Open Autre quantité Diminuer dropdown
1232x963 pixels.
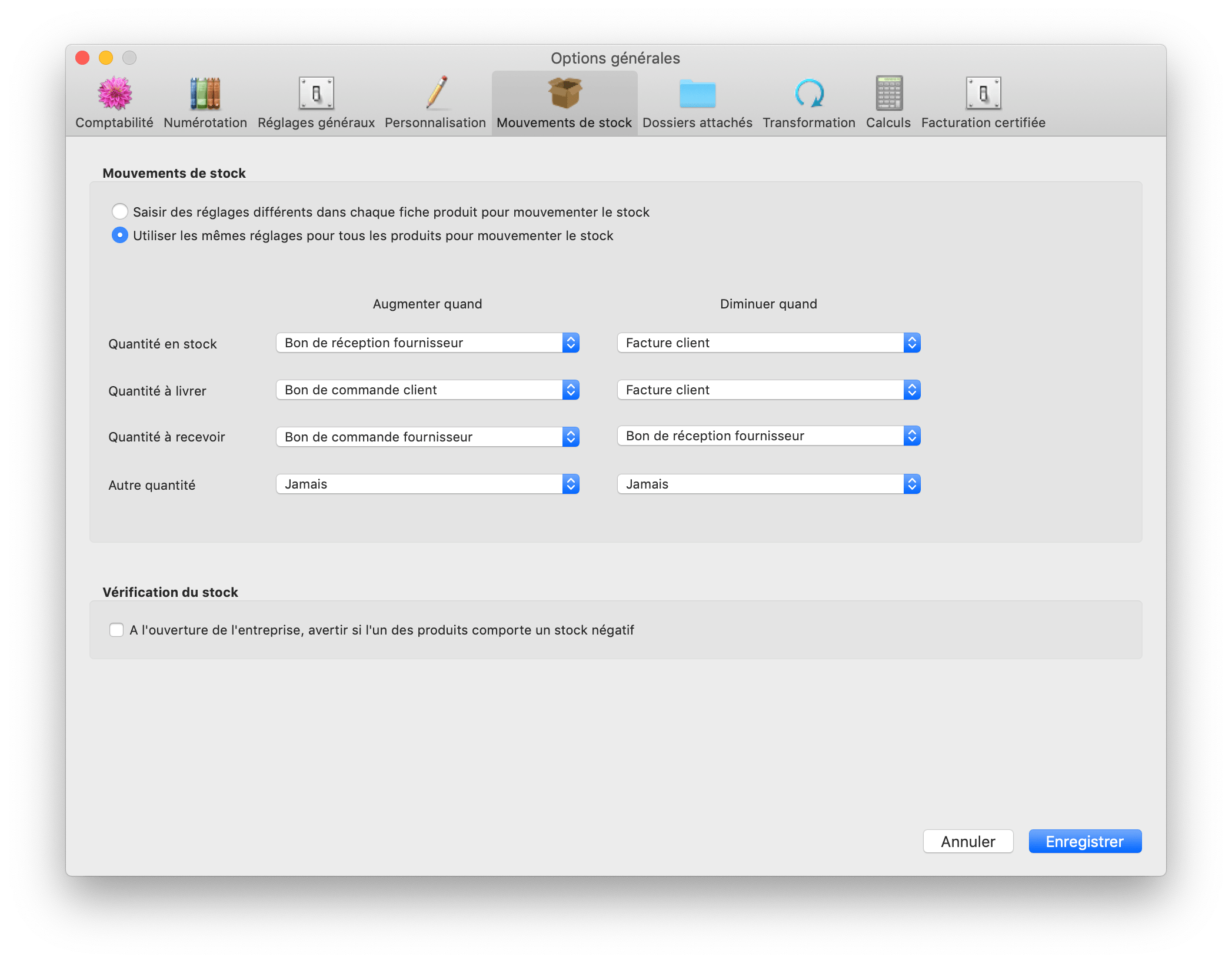click(x=768, y=484)
